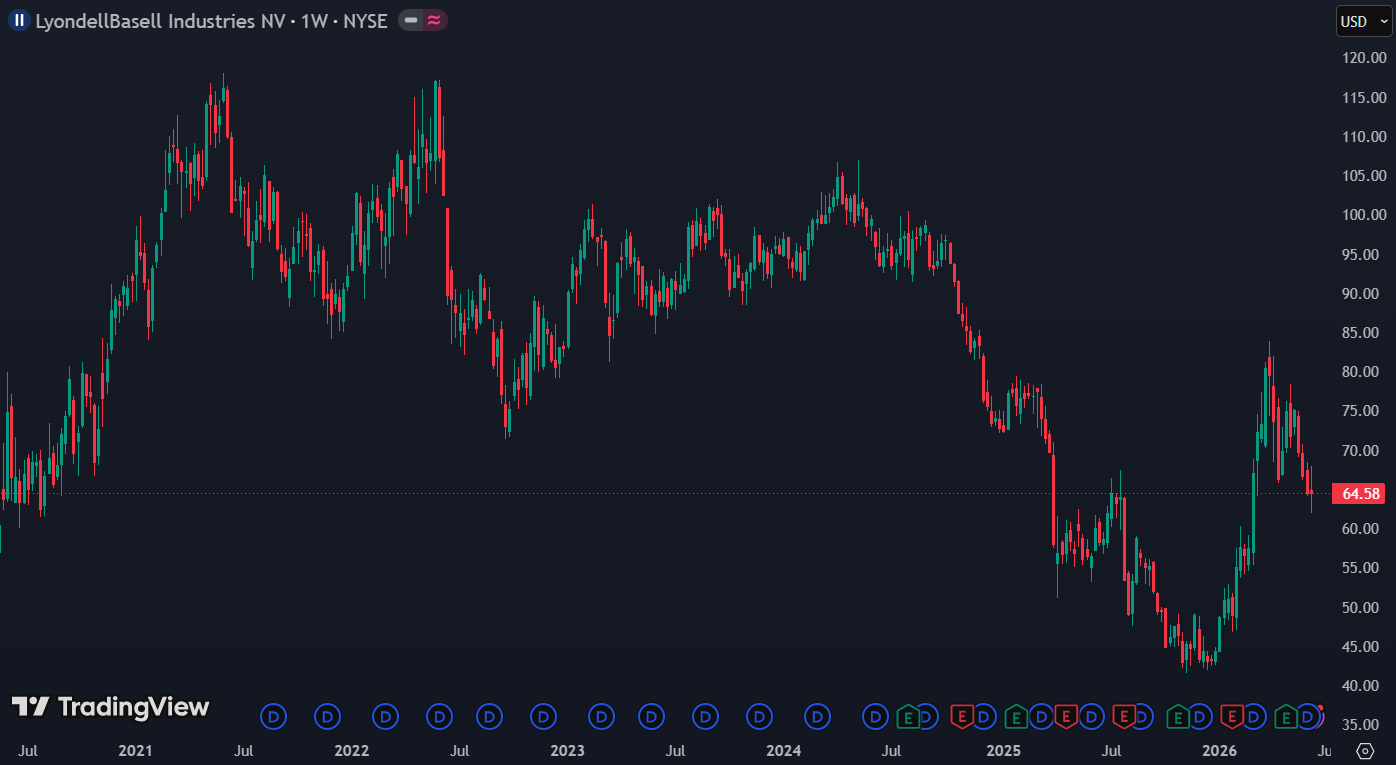The image size is (1396, 765).
Task: Click the LyondellBasell symbol logo icon
Action: click(x=19, y=20)
